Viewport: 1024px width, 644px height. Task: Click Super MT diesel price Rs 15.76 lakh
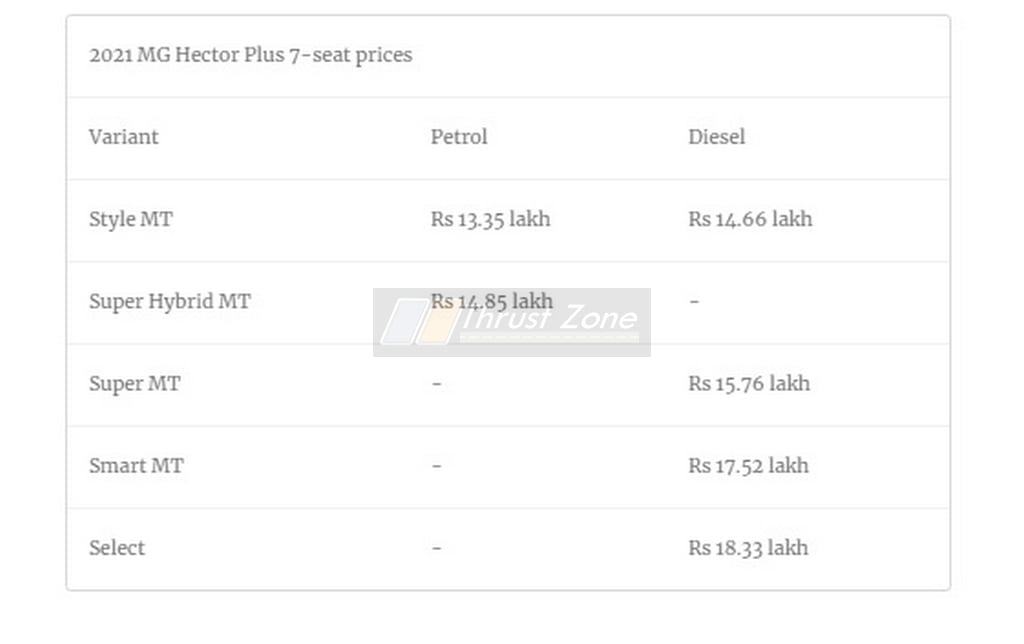[x=749, y=383]
